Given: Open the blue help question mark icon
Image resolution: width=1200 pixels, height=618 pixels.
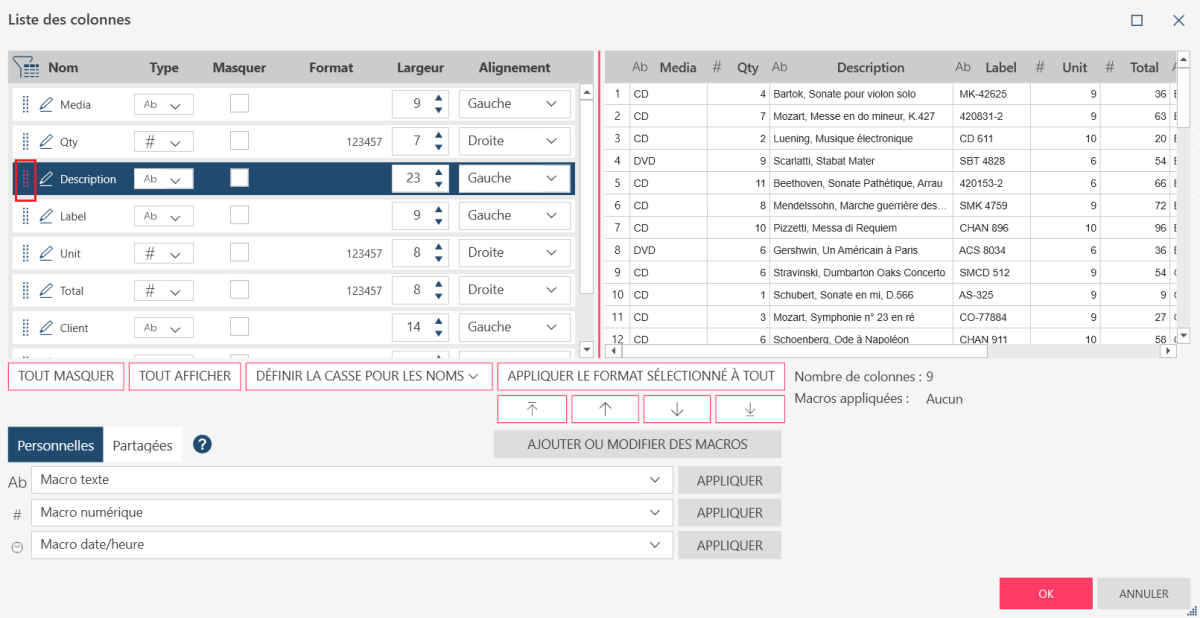Looking at the screenshot, I should click(x=202, y=445).
